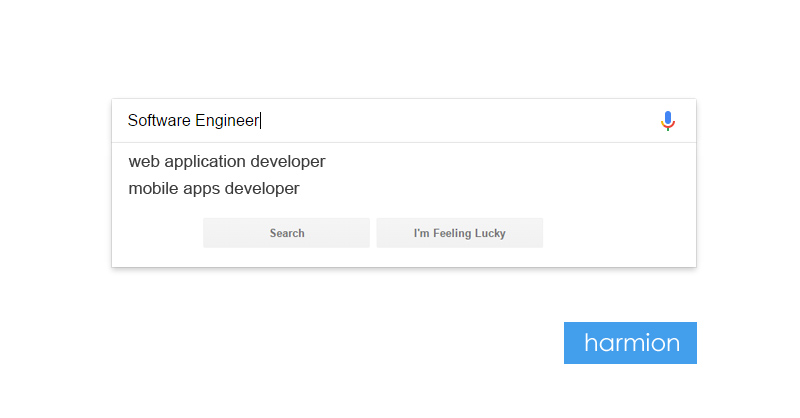Place cursor on the word 'Software'
Screen dimensions: 800x418
[x=159, y=120]
